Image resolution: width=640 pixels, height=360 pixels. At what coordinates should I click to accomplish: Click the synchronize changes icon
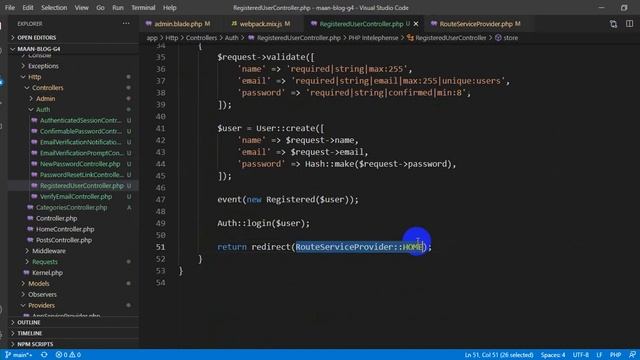click(44, 355)
